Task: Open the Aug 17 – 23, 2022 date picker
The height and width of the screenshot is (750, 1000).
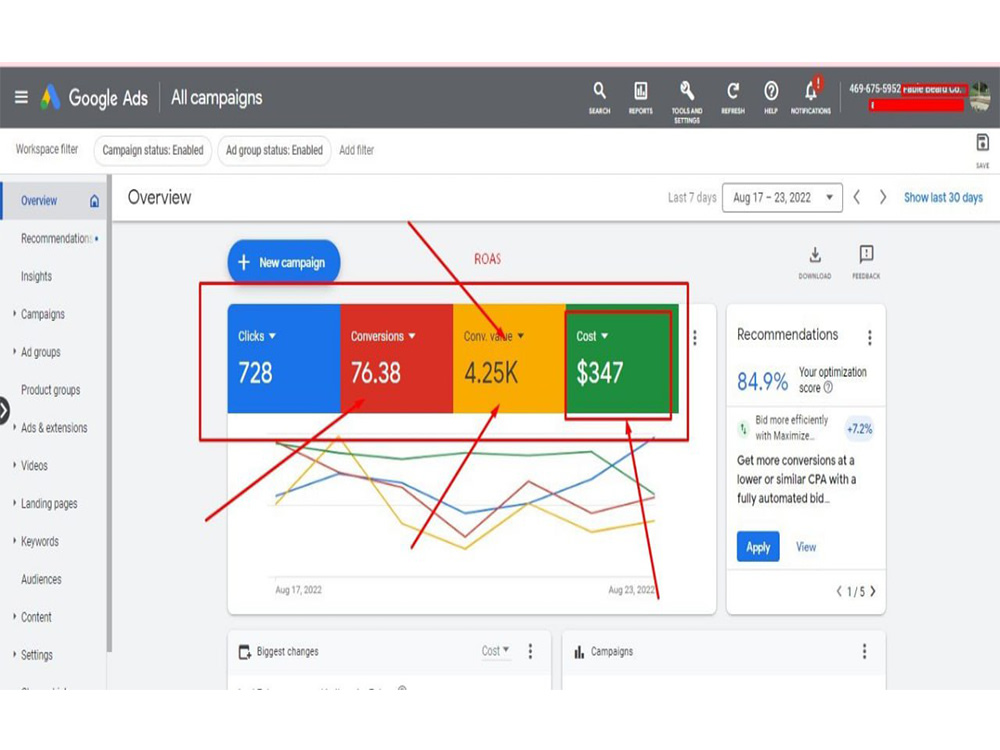Action: (x=783, y=198)
